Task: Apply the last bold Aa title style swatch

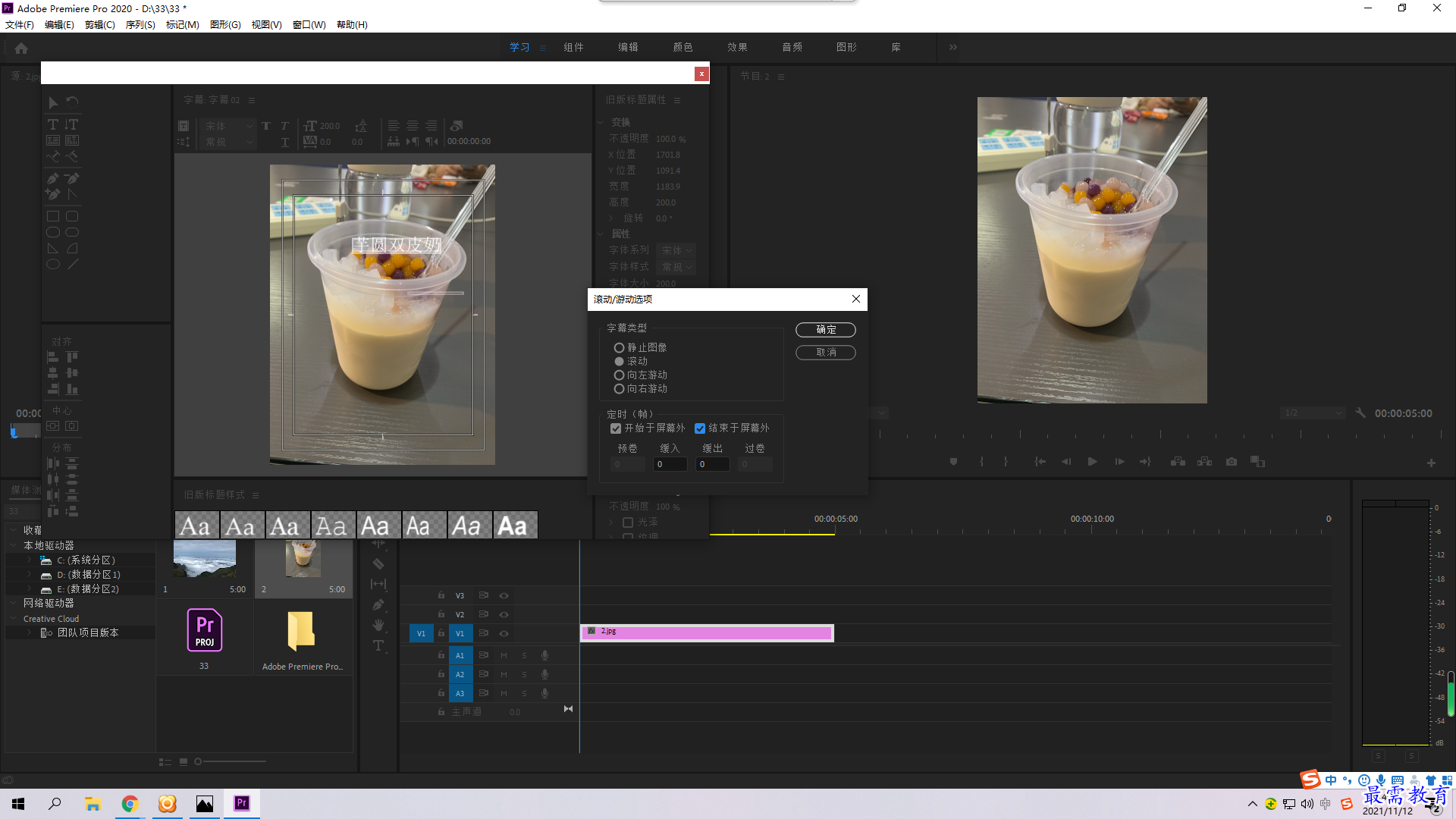Action: pos(516,525)
